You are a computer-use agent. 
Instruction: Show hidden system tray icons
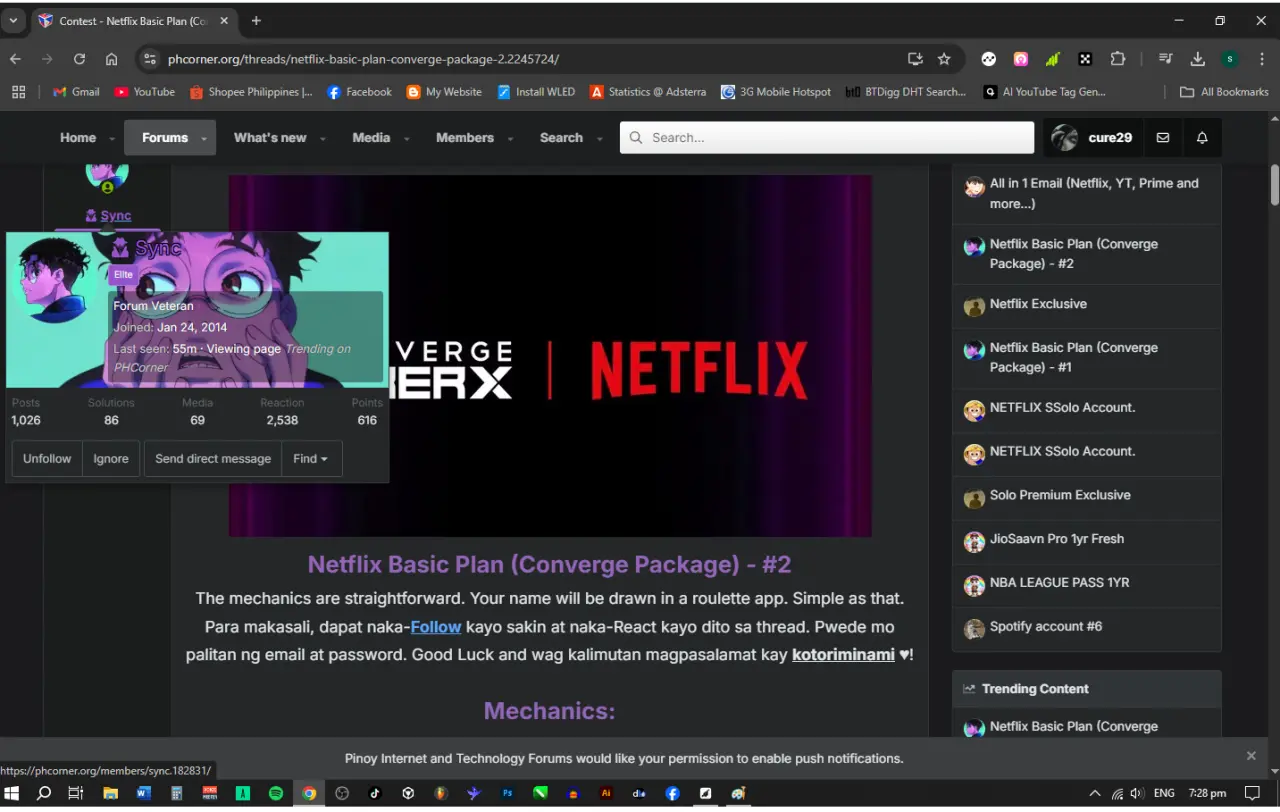(1095, 793)
